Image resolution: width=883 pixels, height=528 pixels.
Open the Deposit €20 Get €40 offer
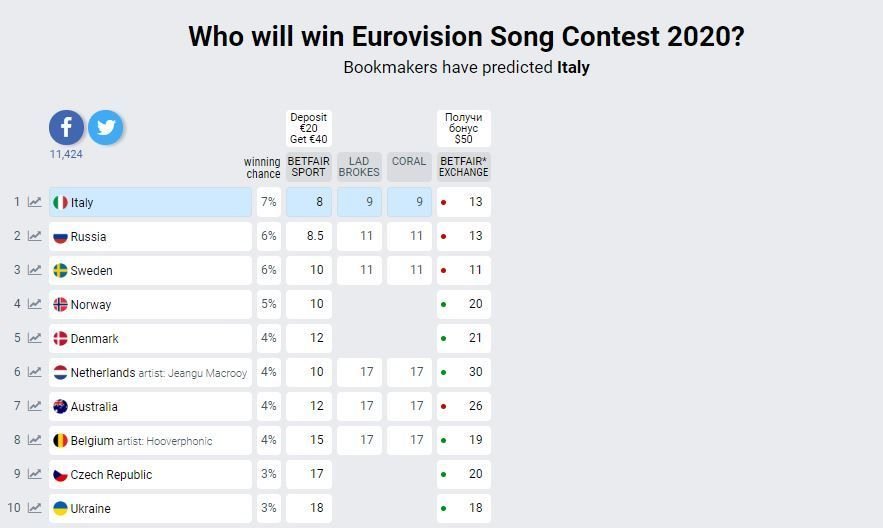(x=309, y=128)
